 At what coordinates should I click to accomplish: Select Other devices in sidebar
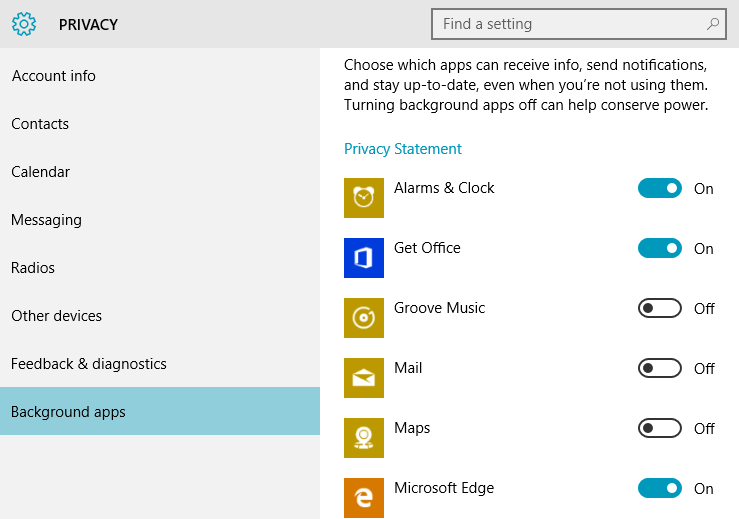160,316
